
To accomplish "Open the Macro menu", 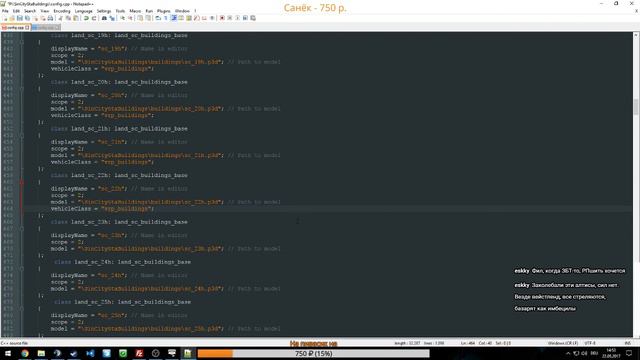I will (135, 11).
